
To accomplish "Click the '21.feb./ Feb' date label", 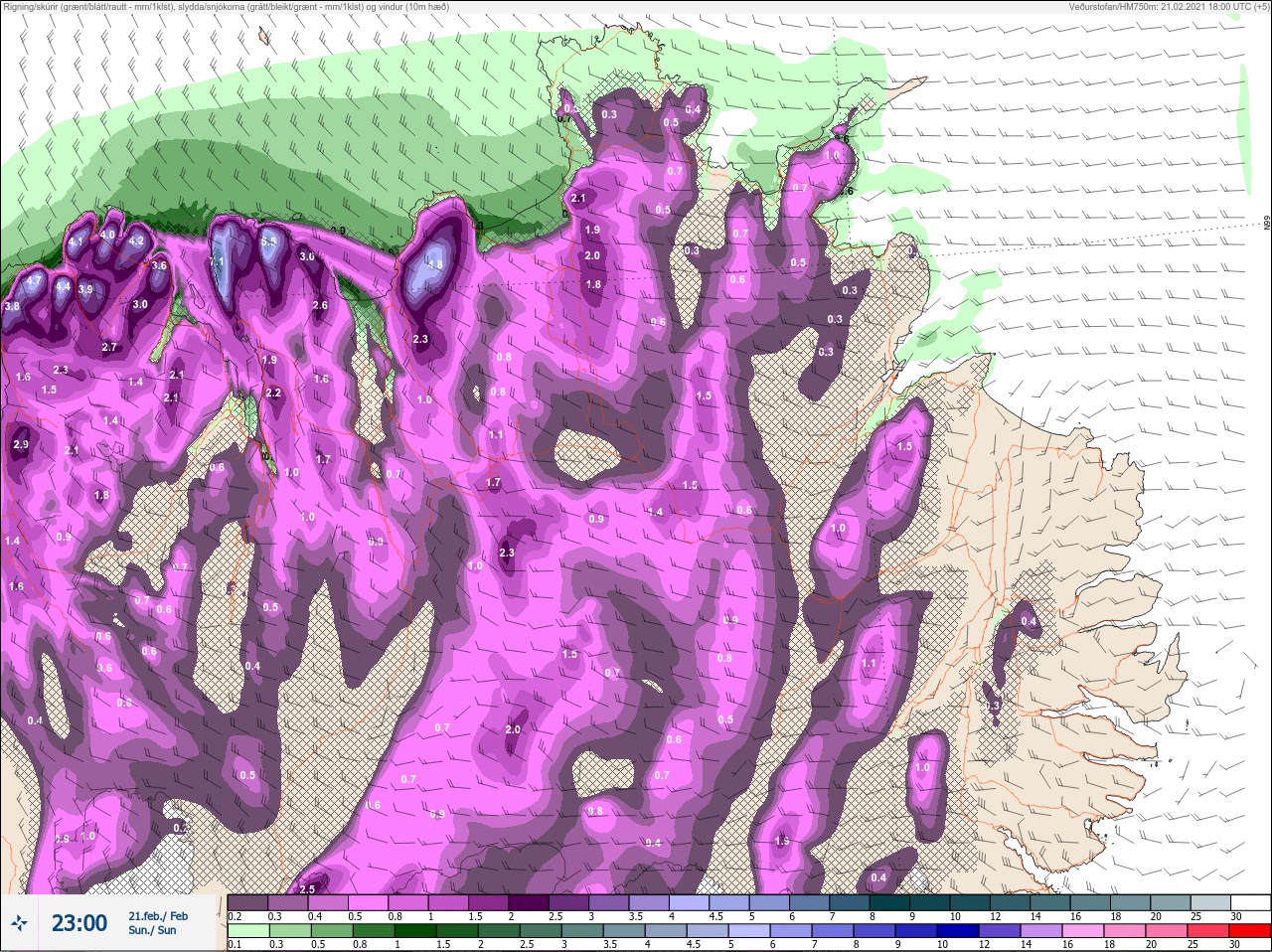I will [158, 916].
